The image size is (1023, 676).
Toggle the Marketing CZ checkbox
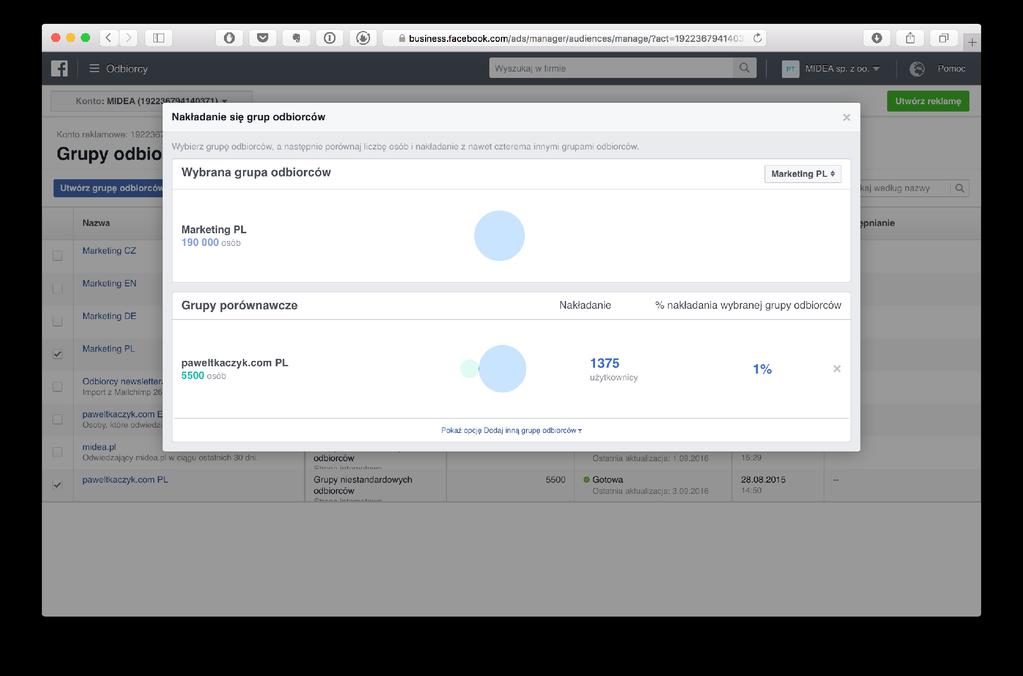pos(57,256)
